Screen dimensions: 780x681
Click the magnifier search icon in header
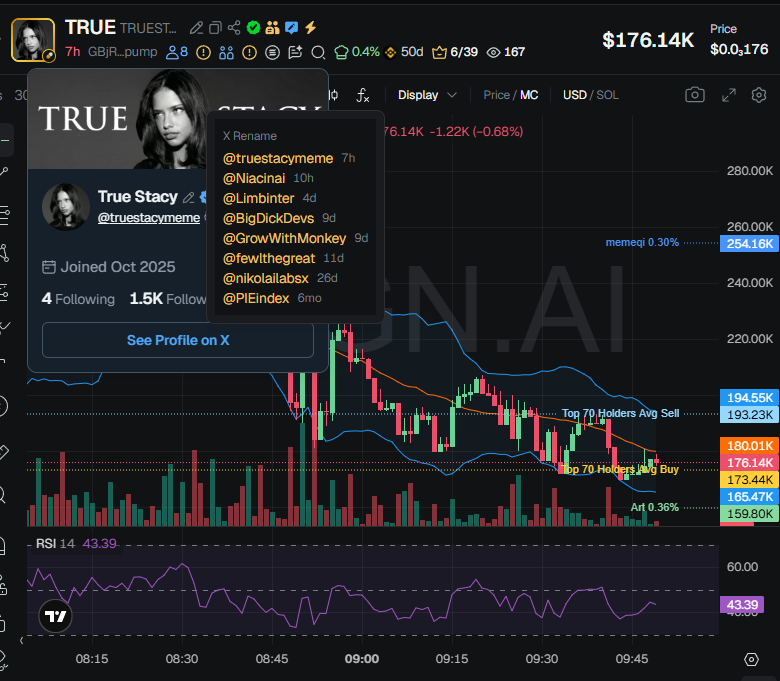point(318,52)
